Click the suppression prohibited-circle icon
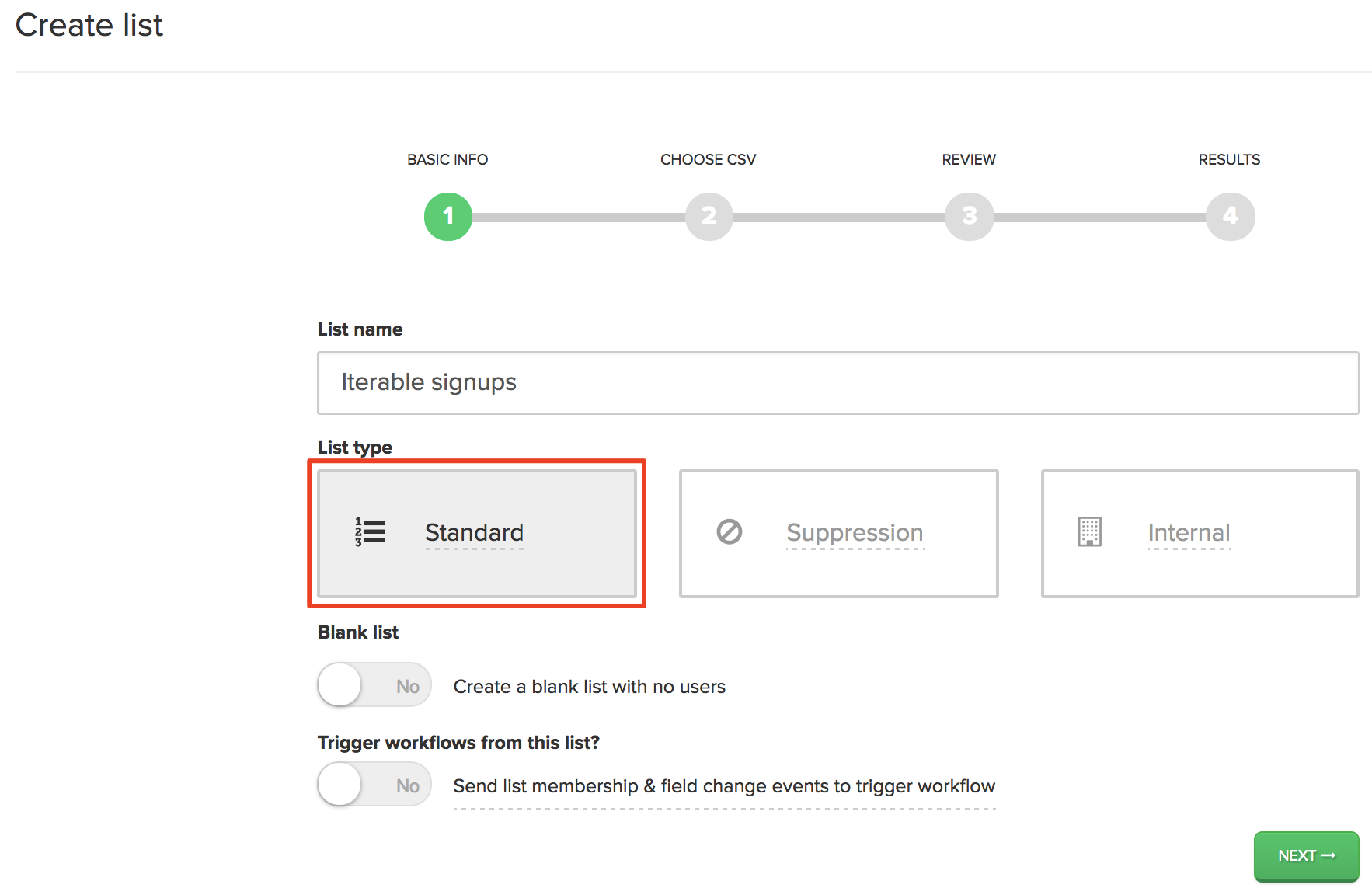Screen dimensions: 1372x895 tap(729, 531)
